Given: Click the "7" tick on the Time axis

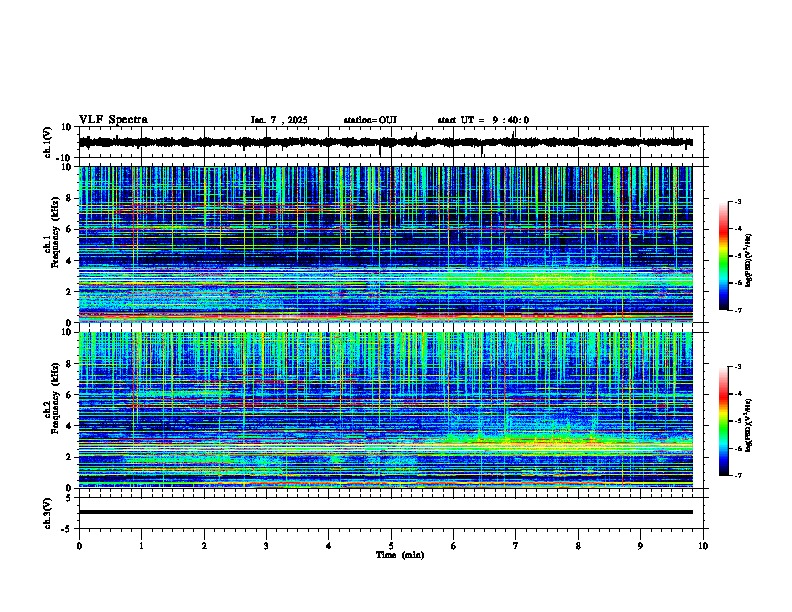Looking at the screenshot, I should pos(516,546).
